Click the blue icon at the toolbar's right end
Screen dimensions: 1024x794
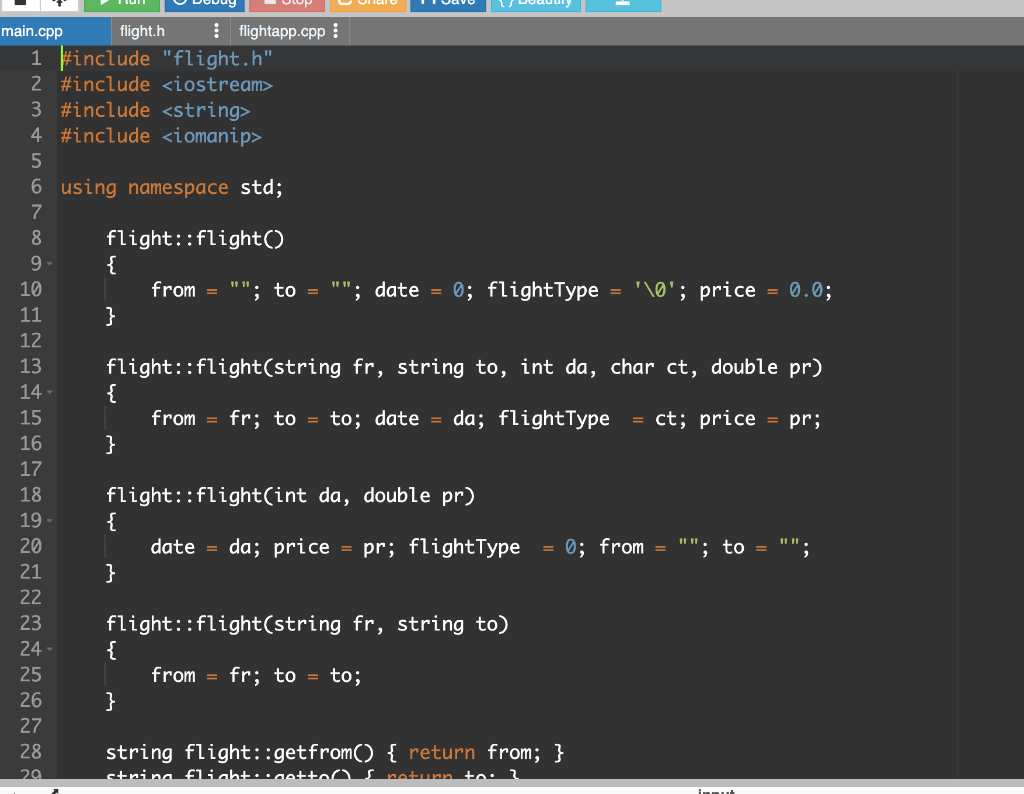pos(622,4)
